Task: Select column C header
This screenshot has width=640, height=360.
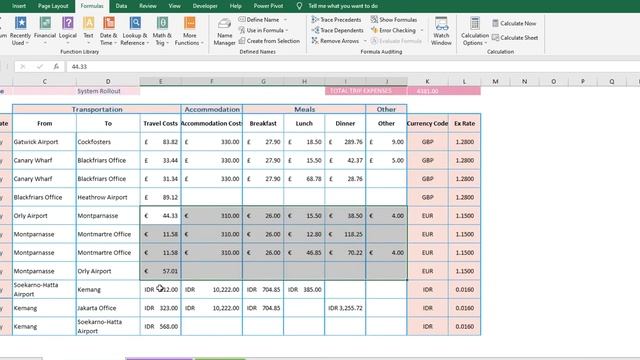Action: click(x=44, y=82)
